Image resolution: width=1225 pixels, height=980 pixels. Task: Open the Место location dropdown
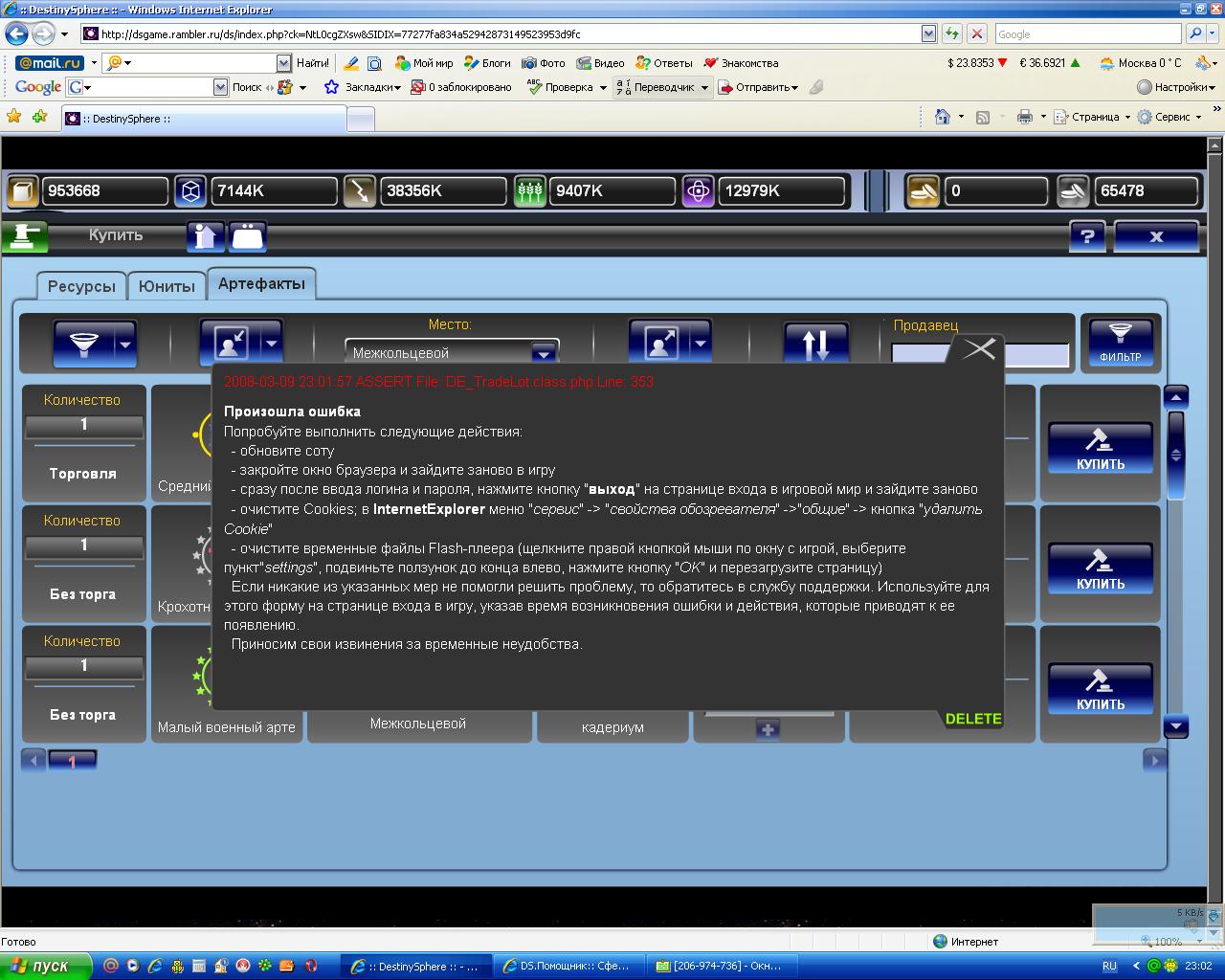[x=544, y=353]
